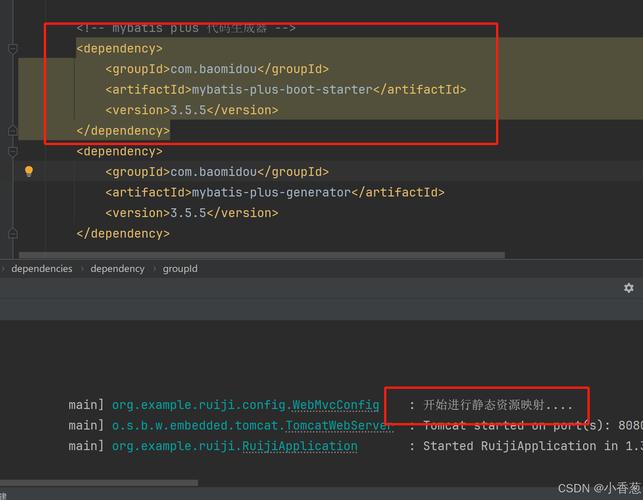
Task: Place cursor in mybatis-plus-boot-starter artifactId text
Action: point(281,90)
